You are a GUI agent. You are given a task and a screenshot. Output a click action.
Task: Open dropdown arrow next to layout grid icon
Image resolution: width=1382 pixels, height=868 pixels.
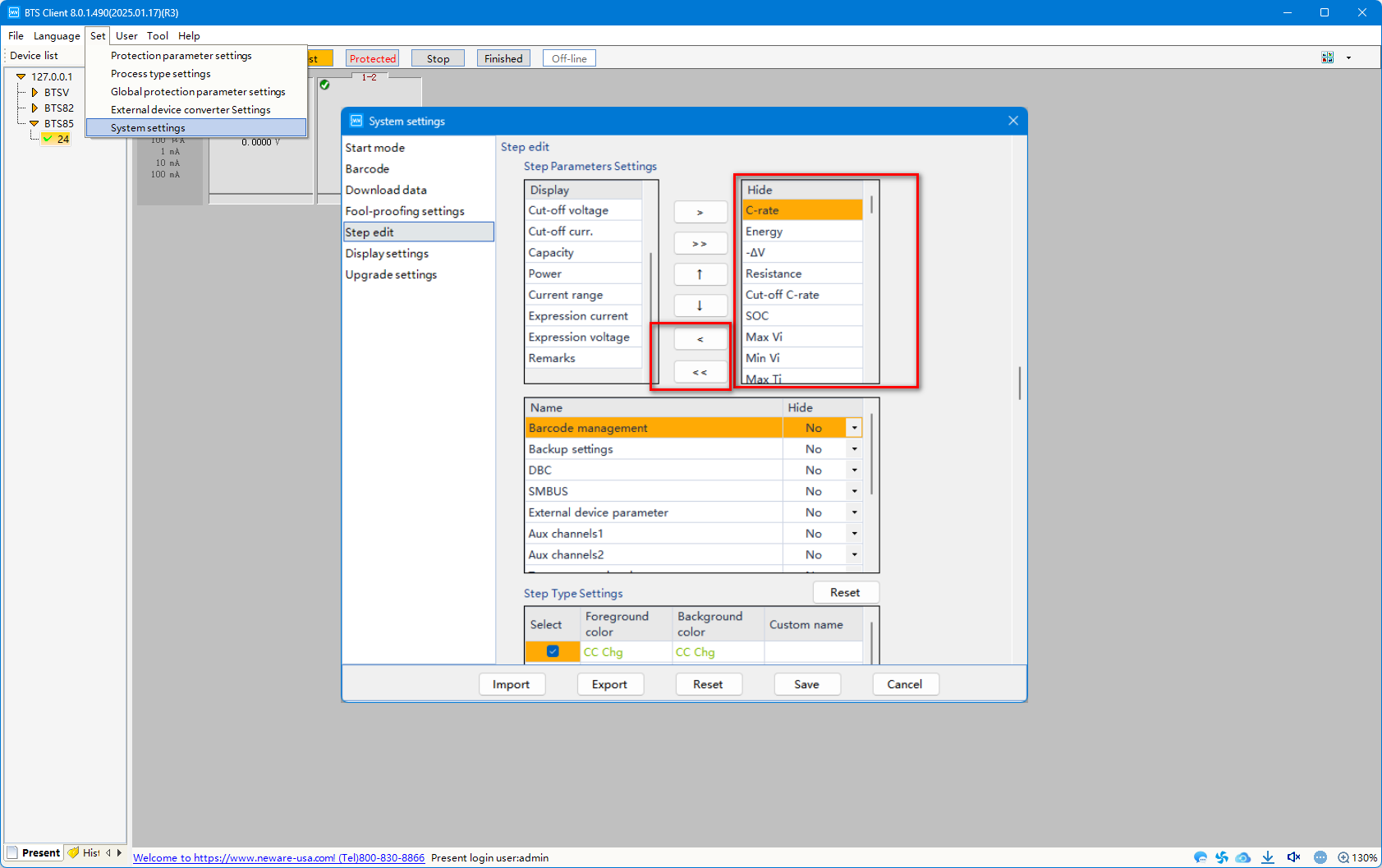pos(1348,57)
